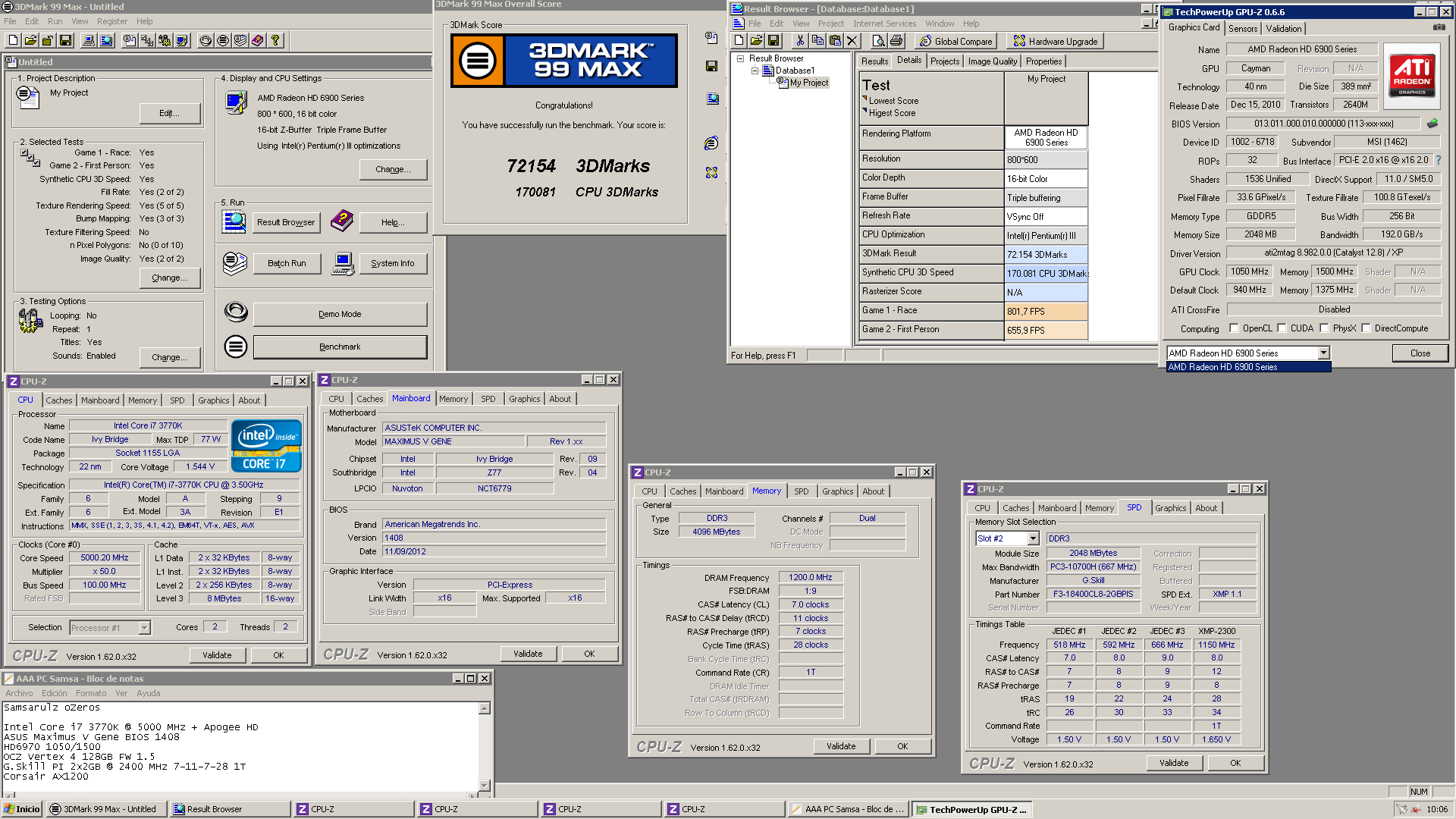1456x819 pixels.
Task: Click Notepad scrollbar up arrow
Action: 485,708
